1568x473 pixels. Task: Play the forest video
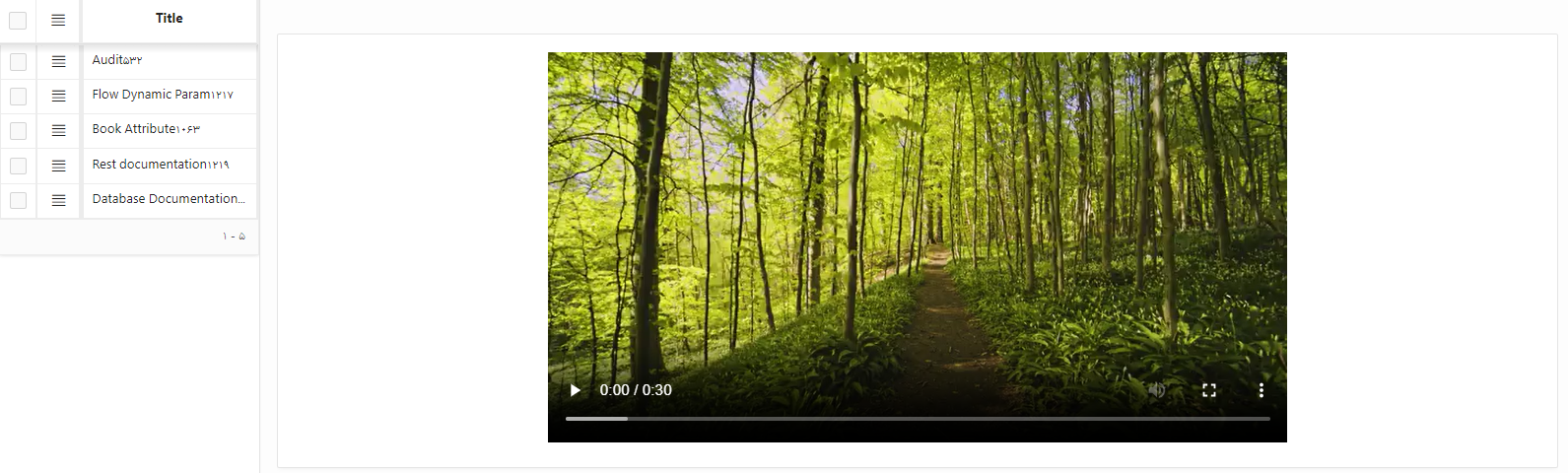[x=576, y=390]
